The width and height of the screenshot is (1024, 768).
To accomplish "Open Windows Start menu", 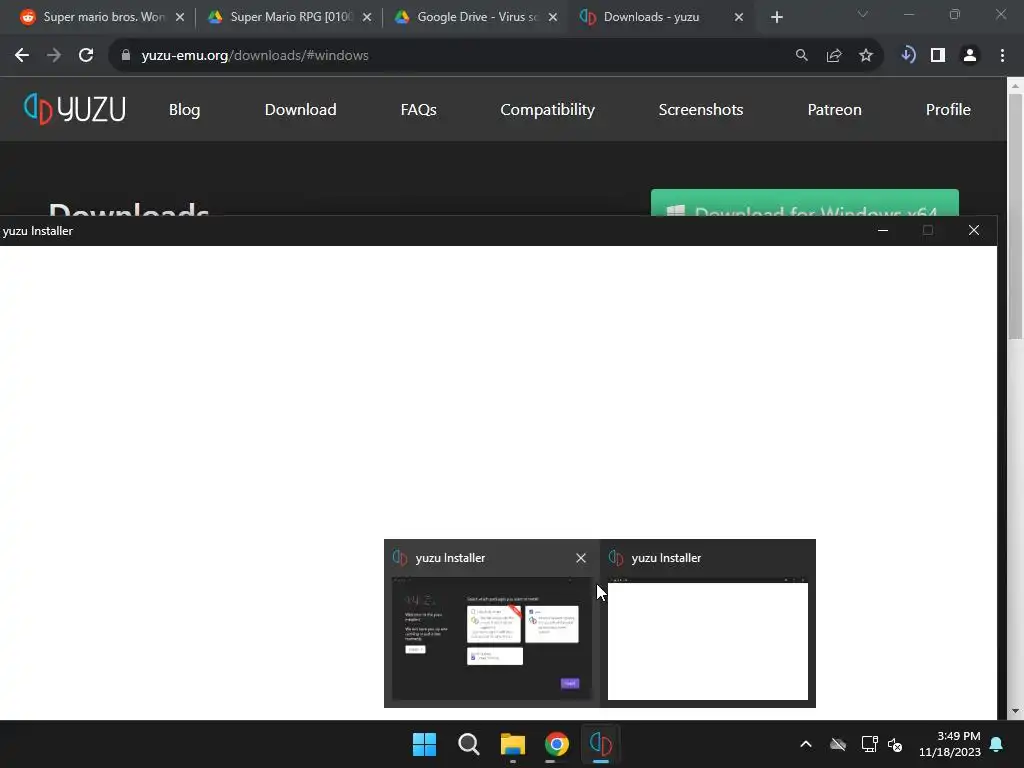I will point(424,744).
